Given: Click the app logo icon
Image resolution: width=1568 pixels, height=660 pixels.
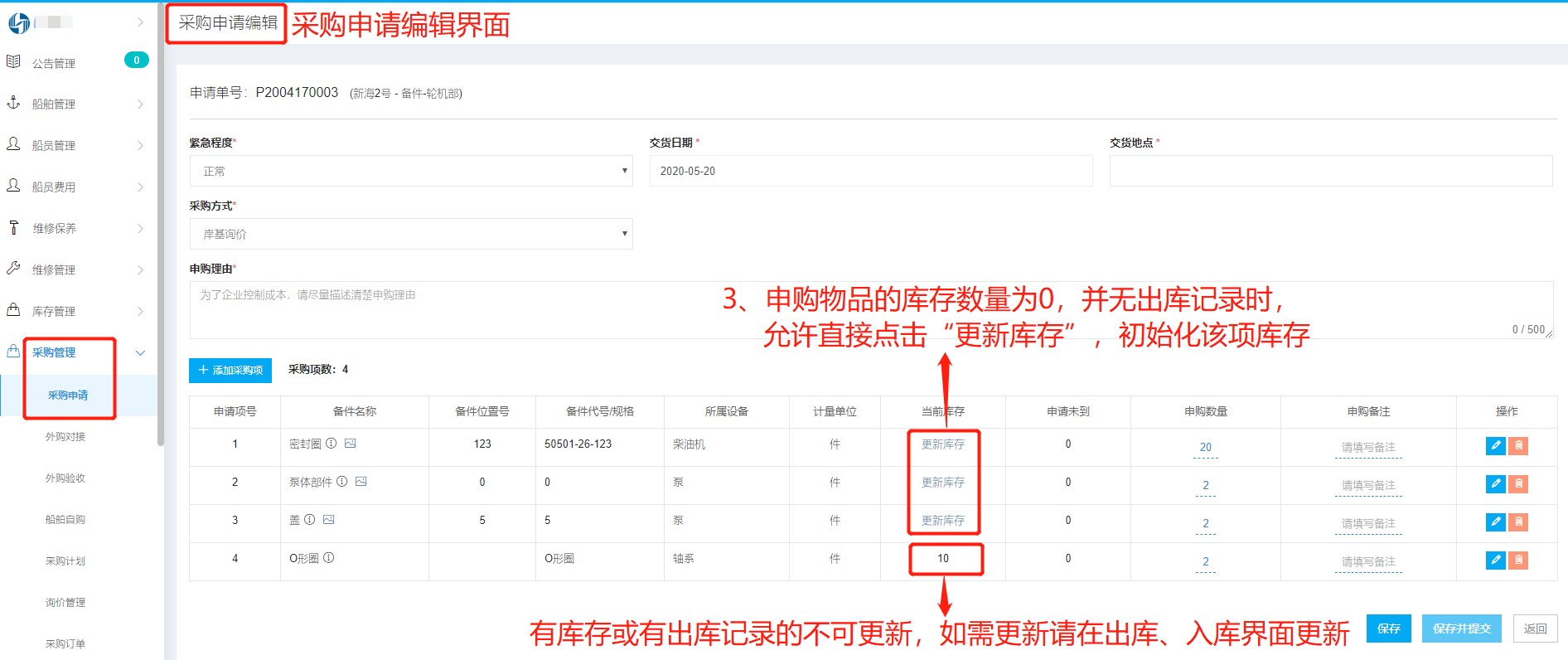Looking at the screenshot, I should (18, 23).
